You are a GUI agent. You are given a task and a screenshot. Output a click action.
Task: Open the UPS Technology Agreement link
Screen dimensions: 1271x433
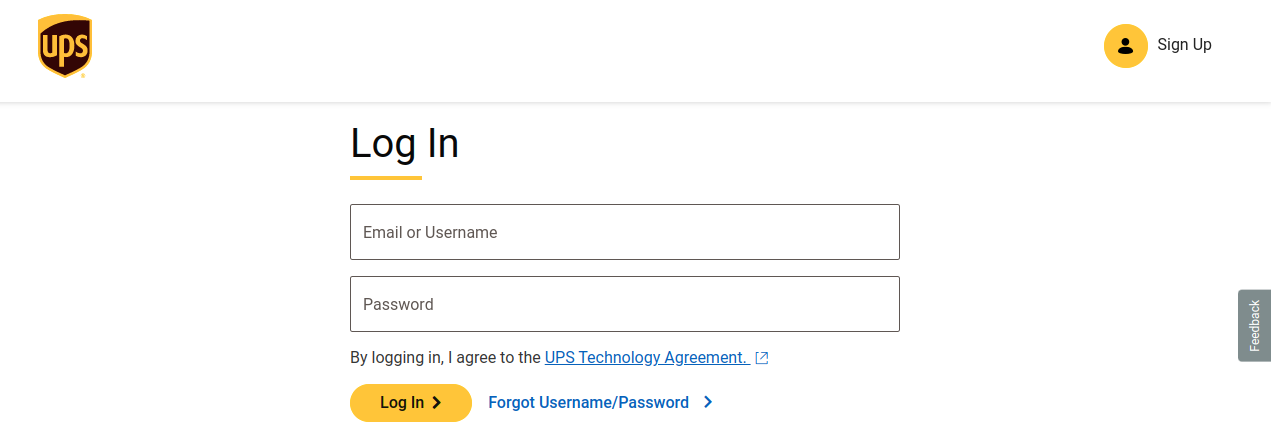(x=646, y=358)
